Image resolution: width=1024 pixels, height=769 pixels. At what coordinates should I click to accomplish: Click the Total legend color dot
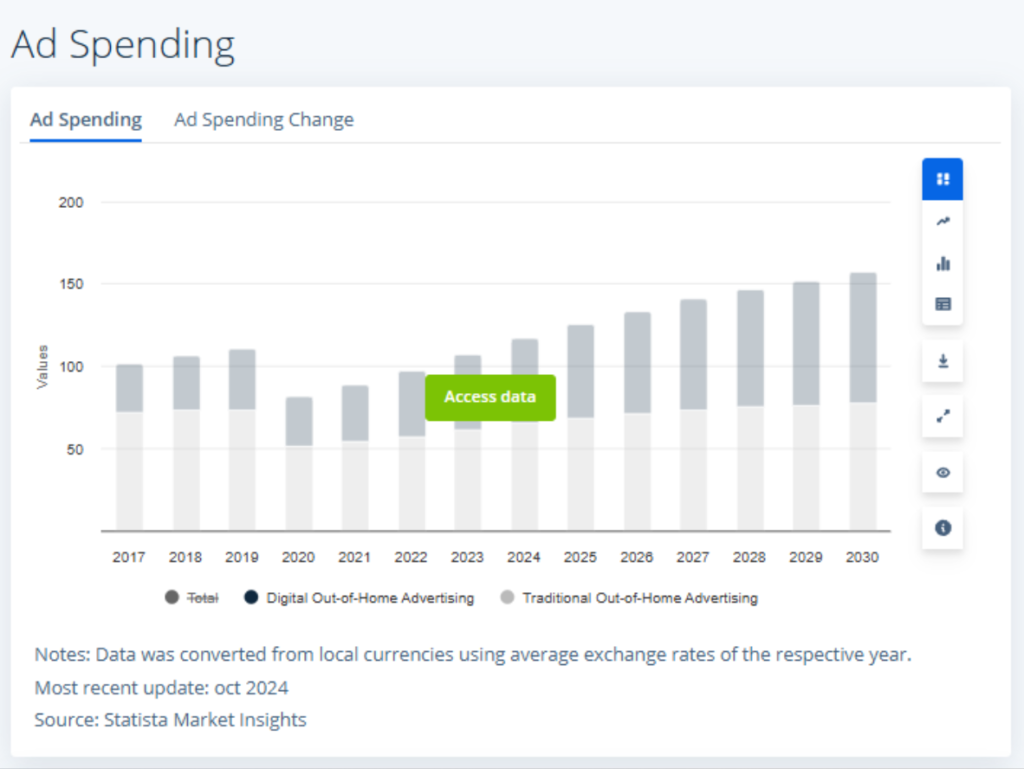[172, 598]
